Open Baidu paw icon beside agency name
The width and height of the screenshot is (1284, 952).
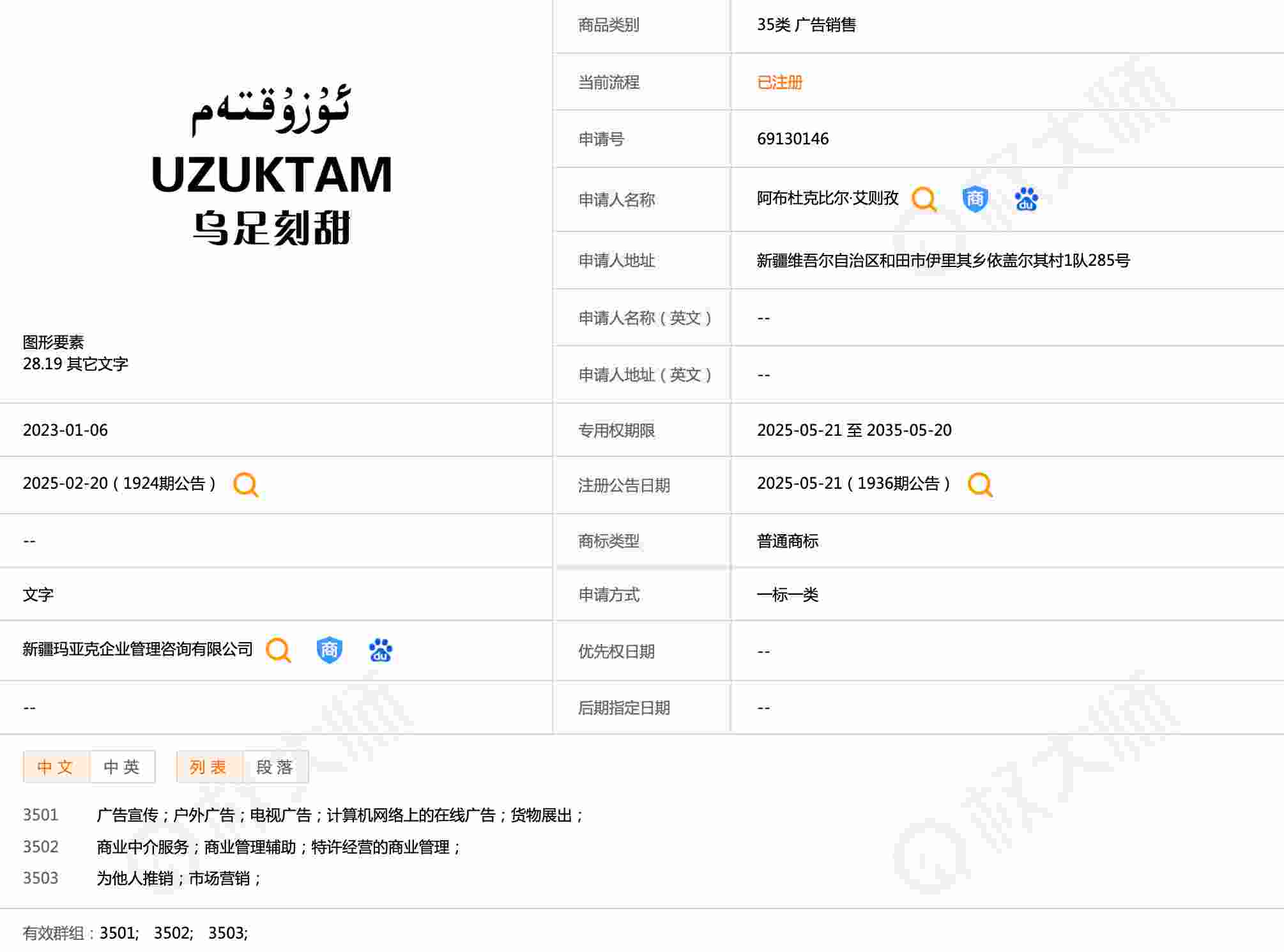pyautogui.click(x=380, y=650)
